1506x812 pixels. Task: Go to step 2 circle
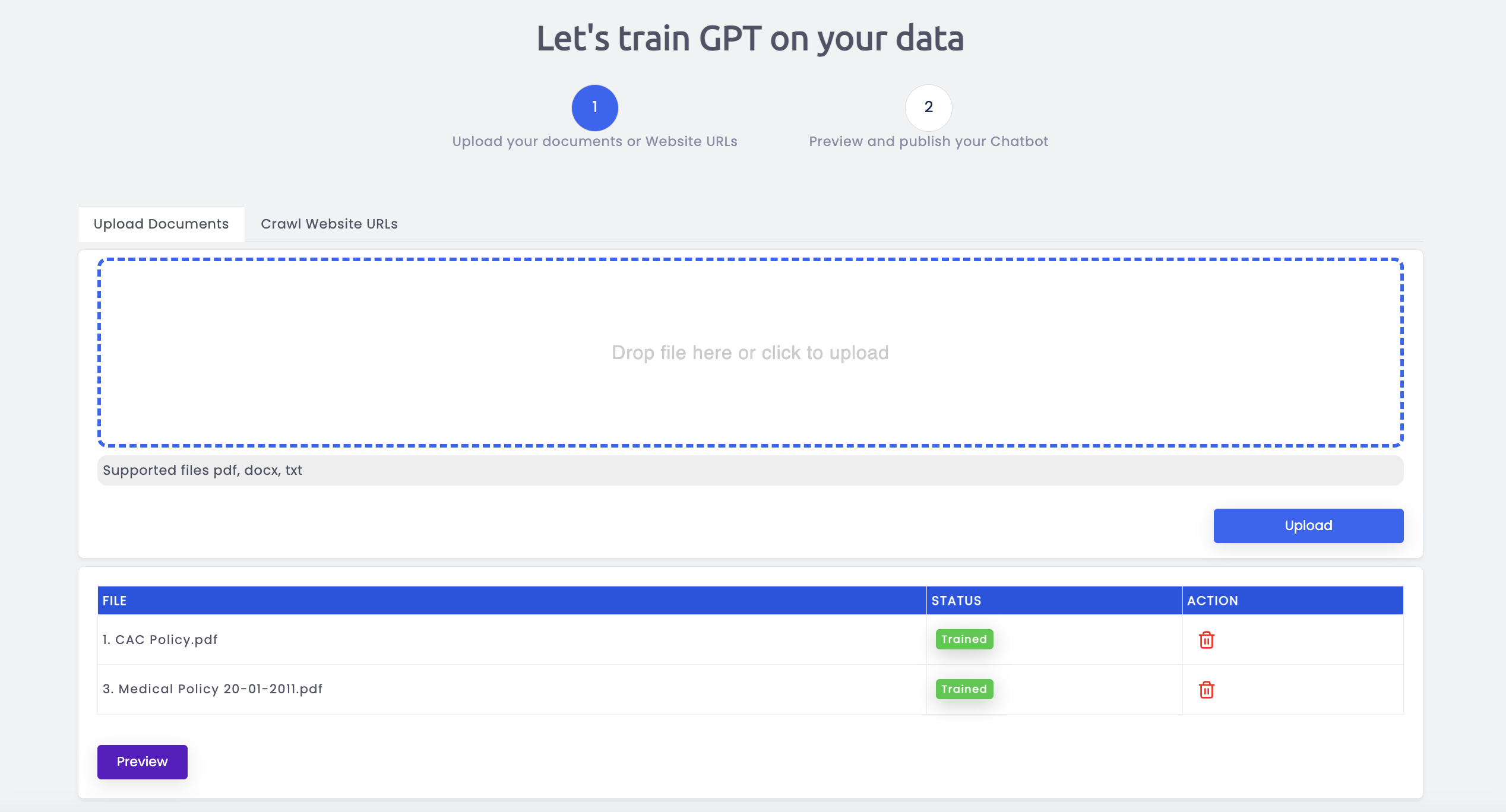[x=928, y=107]
